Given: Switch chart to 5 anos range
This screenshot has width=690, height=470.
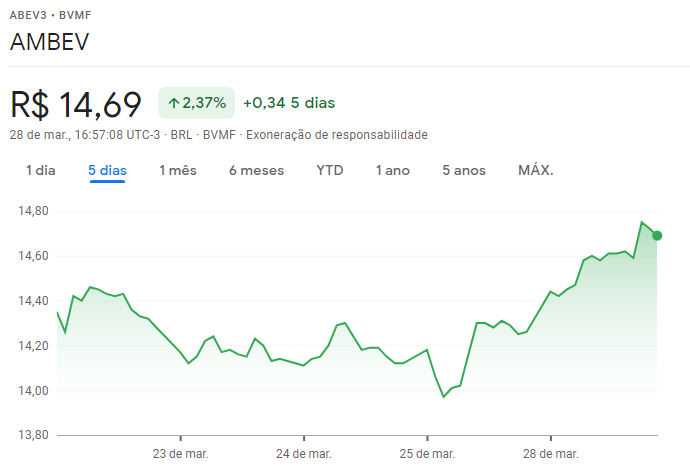Looking at the screenshot, I should 464,170.
